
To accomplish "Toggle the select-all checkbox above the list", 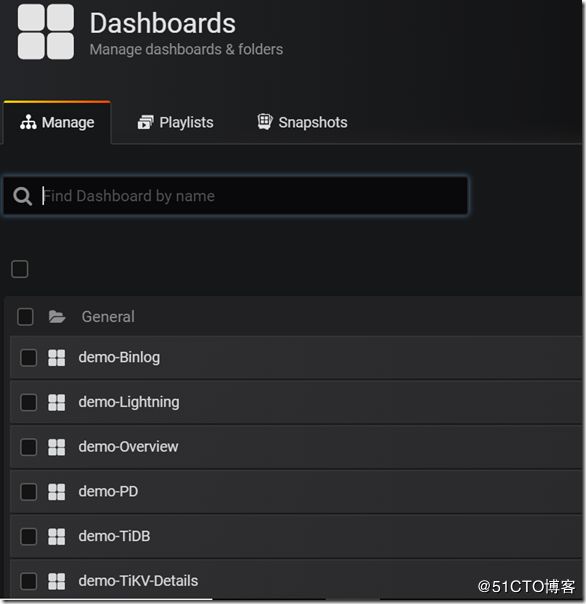I will click(20, 269).
